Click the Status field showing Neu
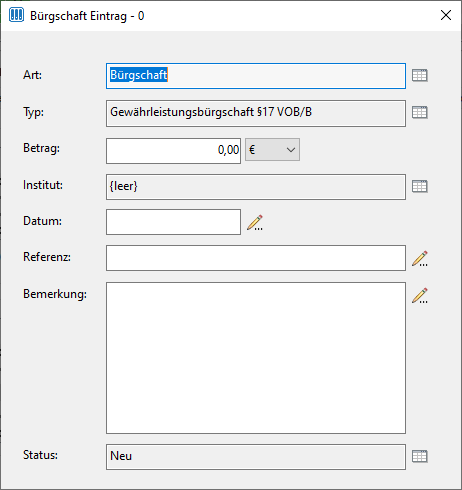The image size is (462, 490). (256, 457)
